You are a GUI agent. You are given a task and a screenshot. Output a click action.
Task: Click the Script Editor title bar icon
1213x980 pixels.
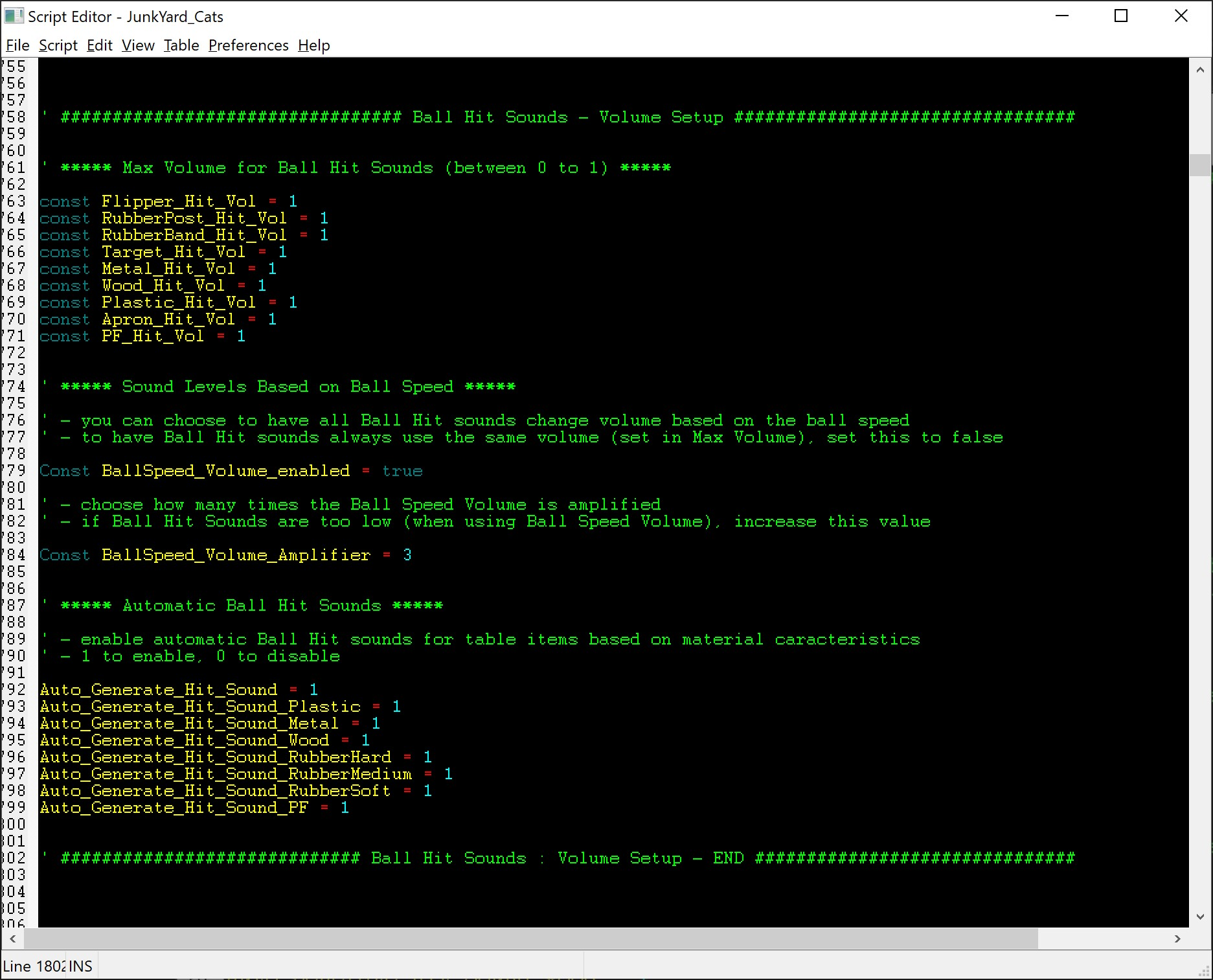14,16
